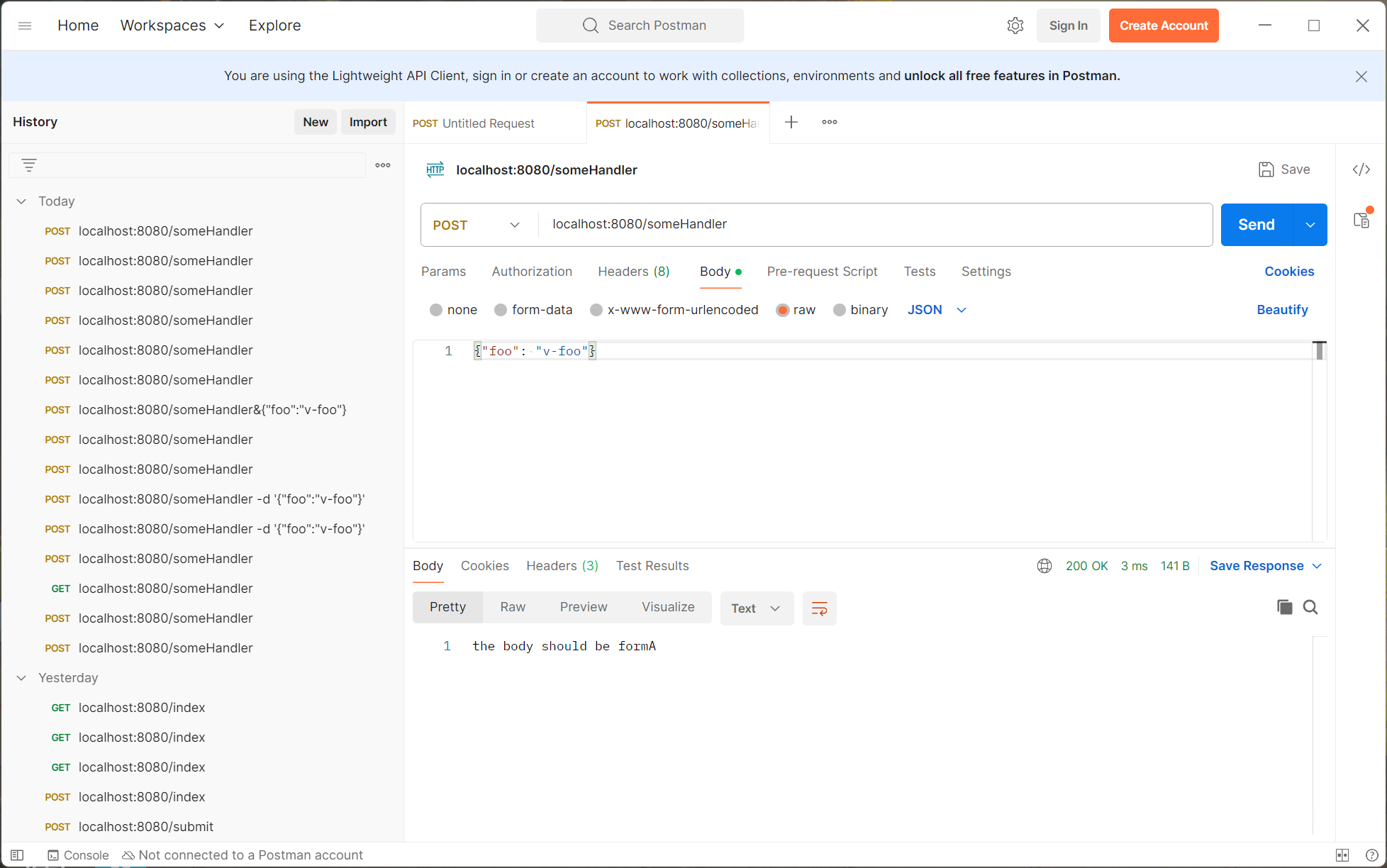This screenshot has height=868, width=1387.
Task: Toggle response line wrap icon
Action: click(820, 608)
